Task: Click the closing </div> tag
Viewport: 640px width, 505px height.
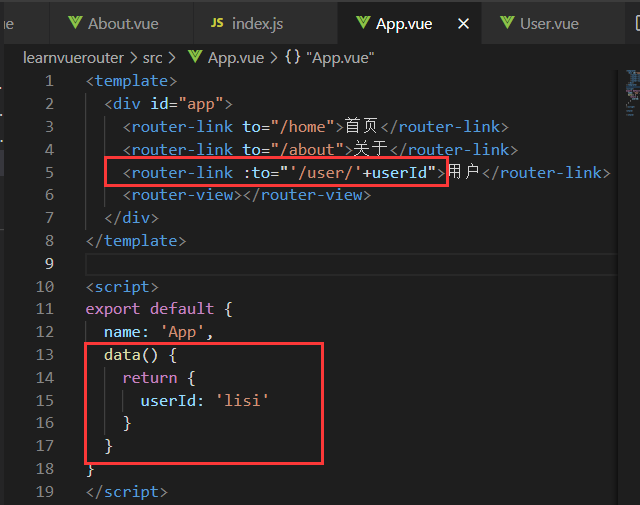Action: click(x=131, y=218)
